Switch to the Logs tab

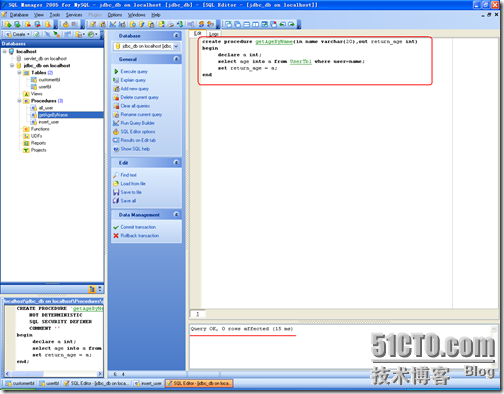(214, 34)
